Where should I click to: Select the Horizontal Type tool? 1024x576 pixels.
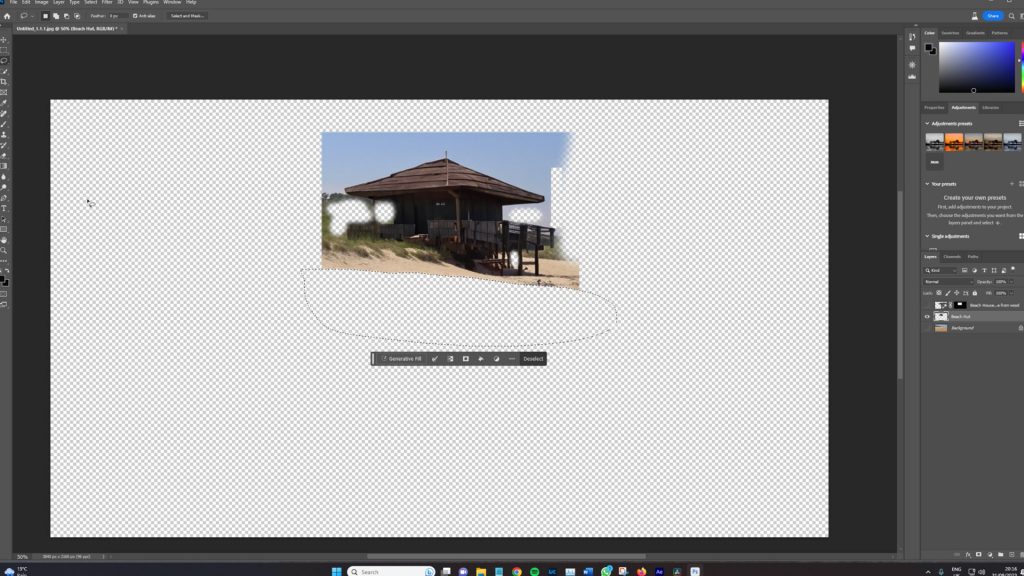point(4,208)
